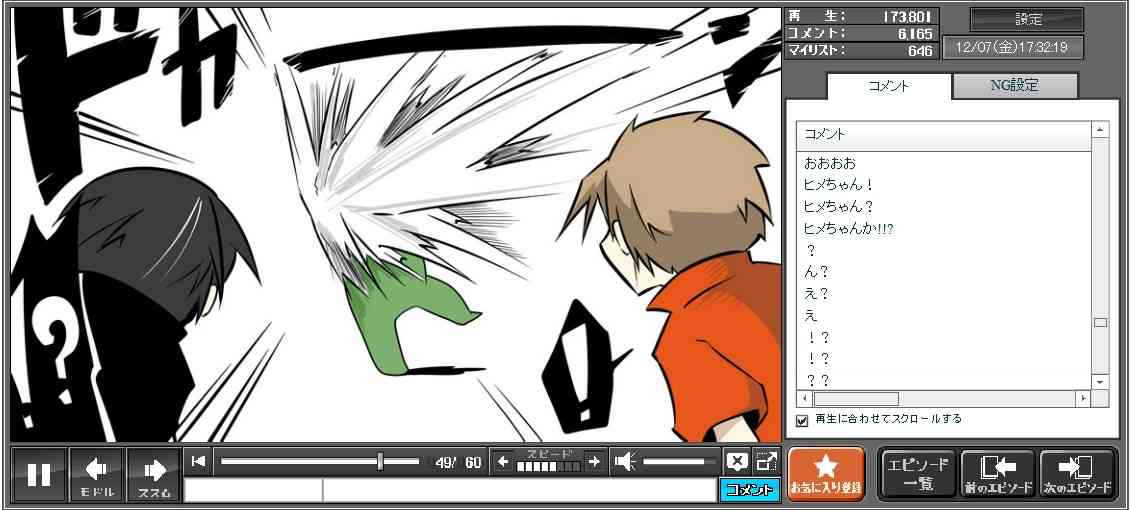Toggle comment overlay display icon
This screenshot has width=1131, height=510.
(x=737, y=461)
